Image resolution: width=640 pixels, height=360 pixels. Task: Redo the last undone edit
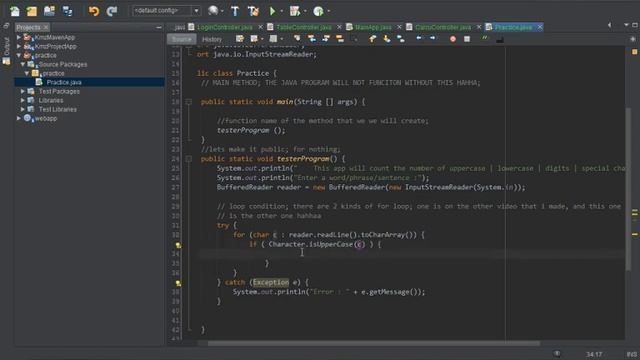(x=111, y=11)
